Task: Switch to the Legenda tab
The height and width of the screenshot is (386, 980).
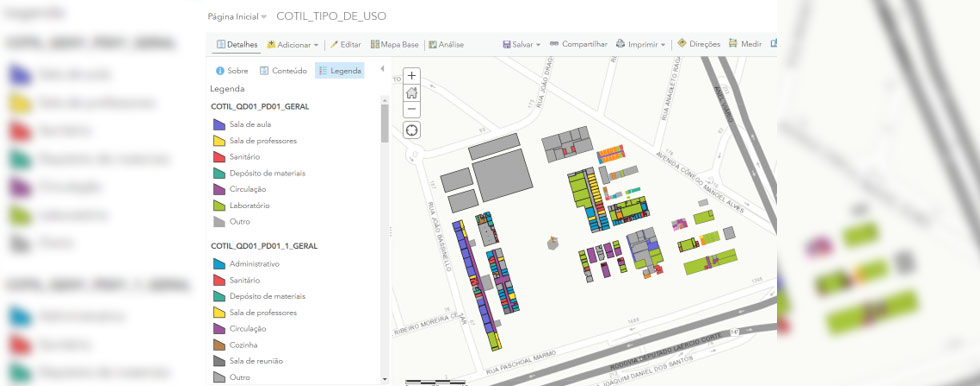Action: point(339,71)
